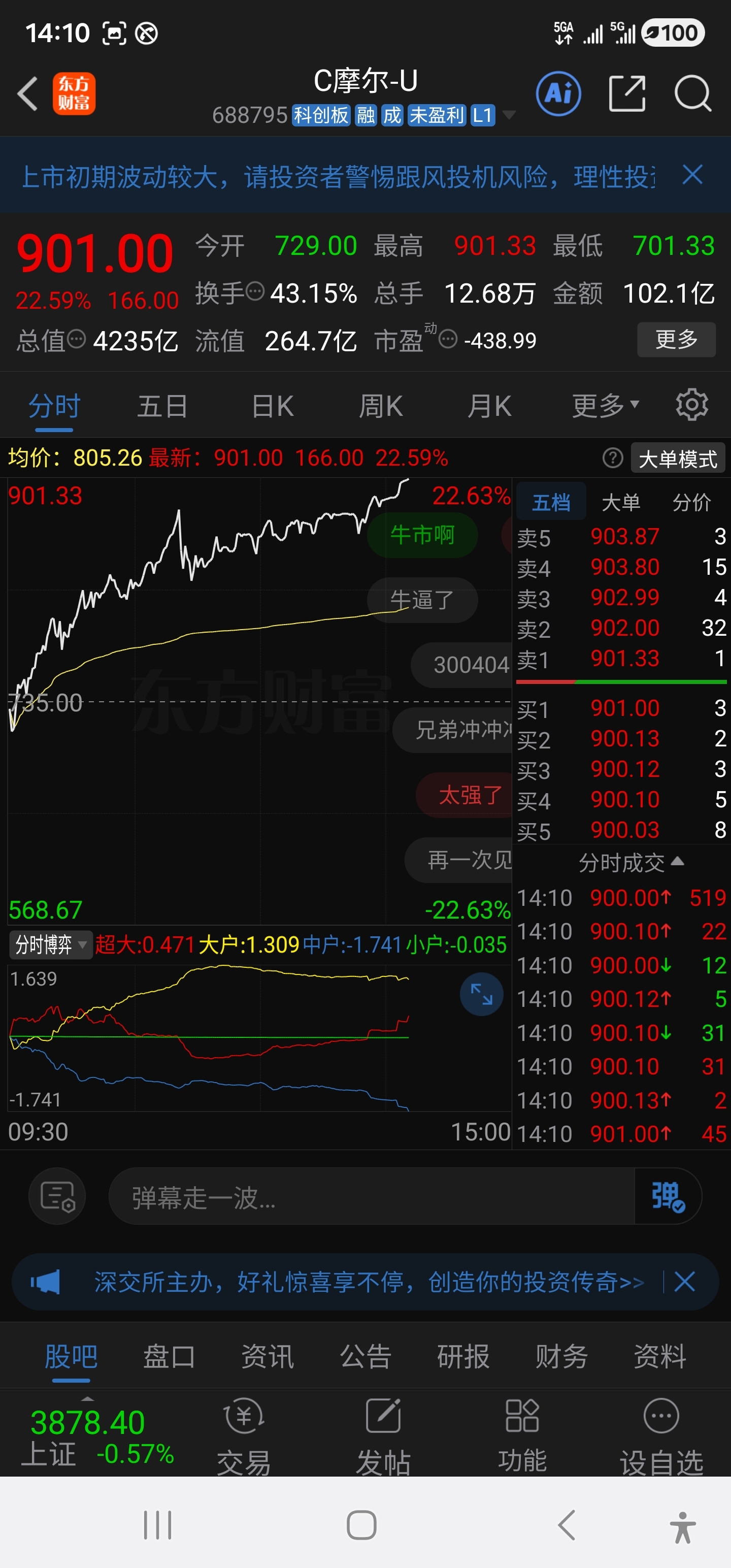The width and height of the screenshot is (731, 1568).
Task: Tap the 发帖 post icon
Action: point(383,1436)
